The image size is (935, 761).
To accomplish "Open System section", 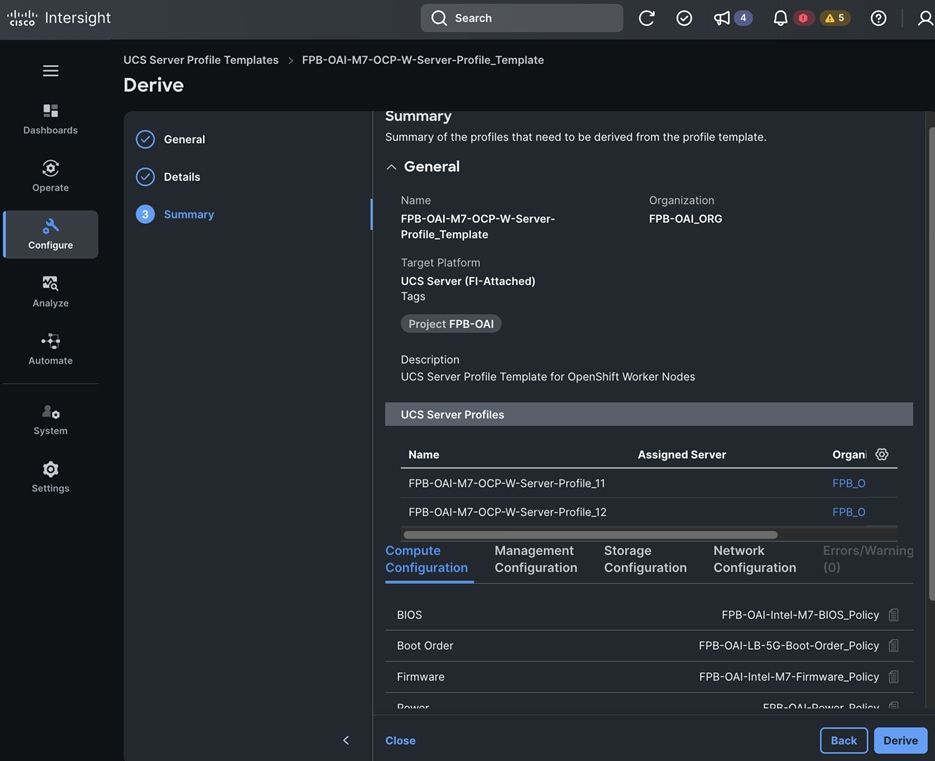I will point(51,420).
